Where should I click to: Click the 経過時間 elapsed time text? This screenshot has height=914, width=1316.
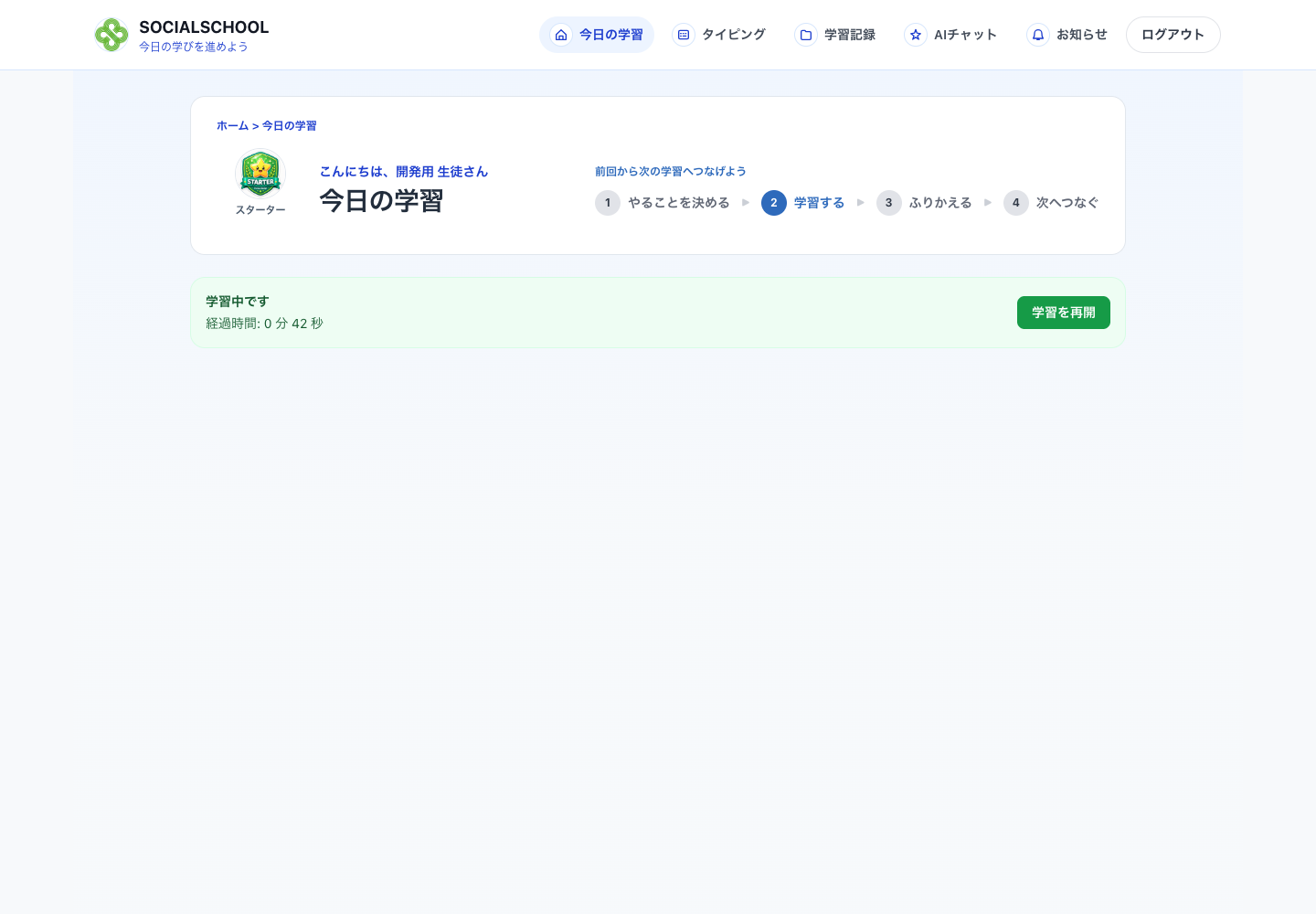(x=264, y=324)
